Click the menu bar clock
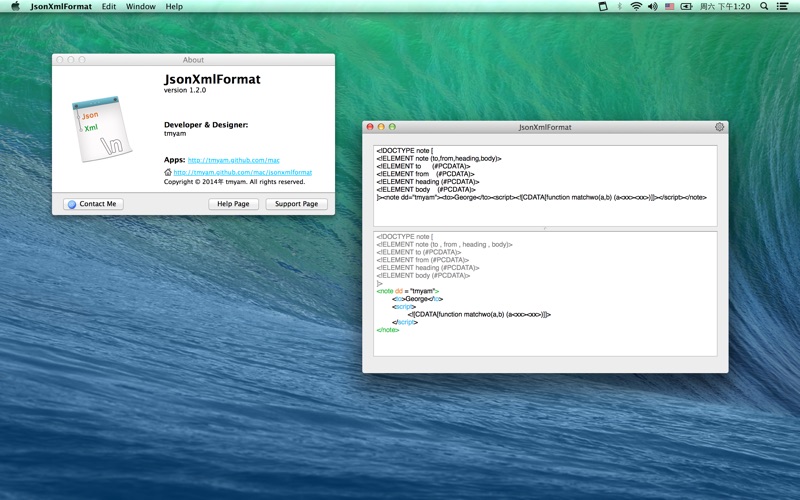 pos(725,6)
